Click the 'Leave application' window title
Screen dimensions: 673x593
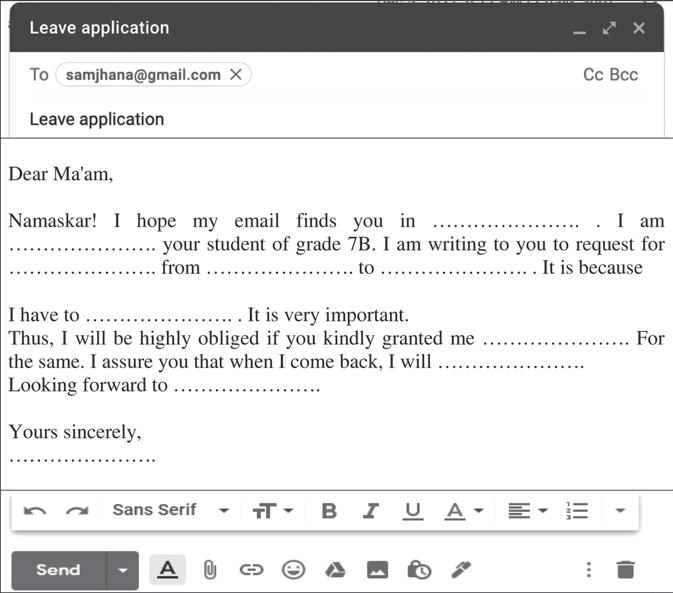click(x=99, y=28)
